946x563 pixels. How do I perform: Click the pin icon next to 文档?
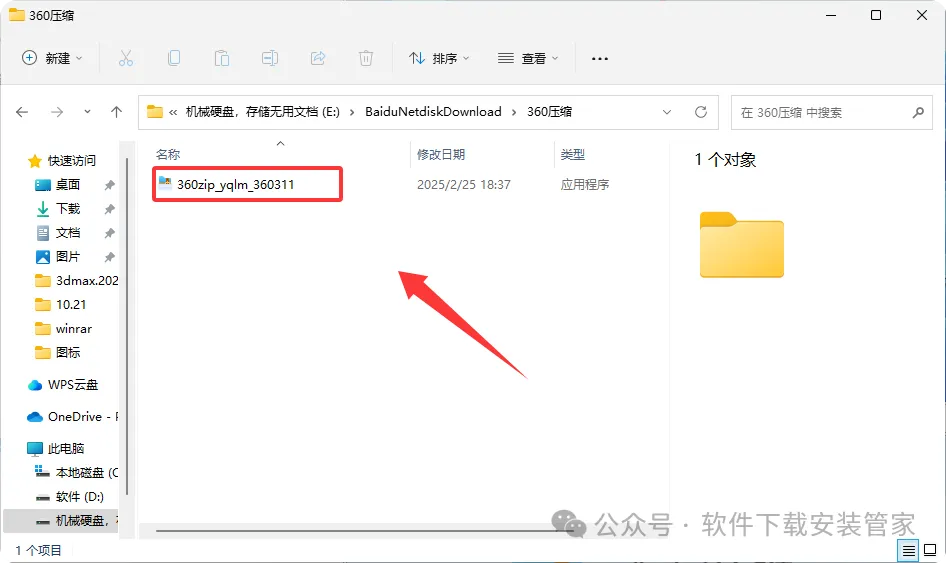pyautogui.click(x=109, y=234)
